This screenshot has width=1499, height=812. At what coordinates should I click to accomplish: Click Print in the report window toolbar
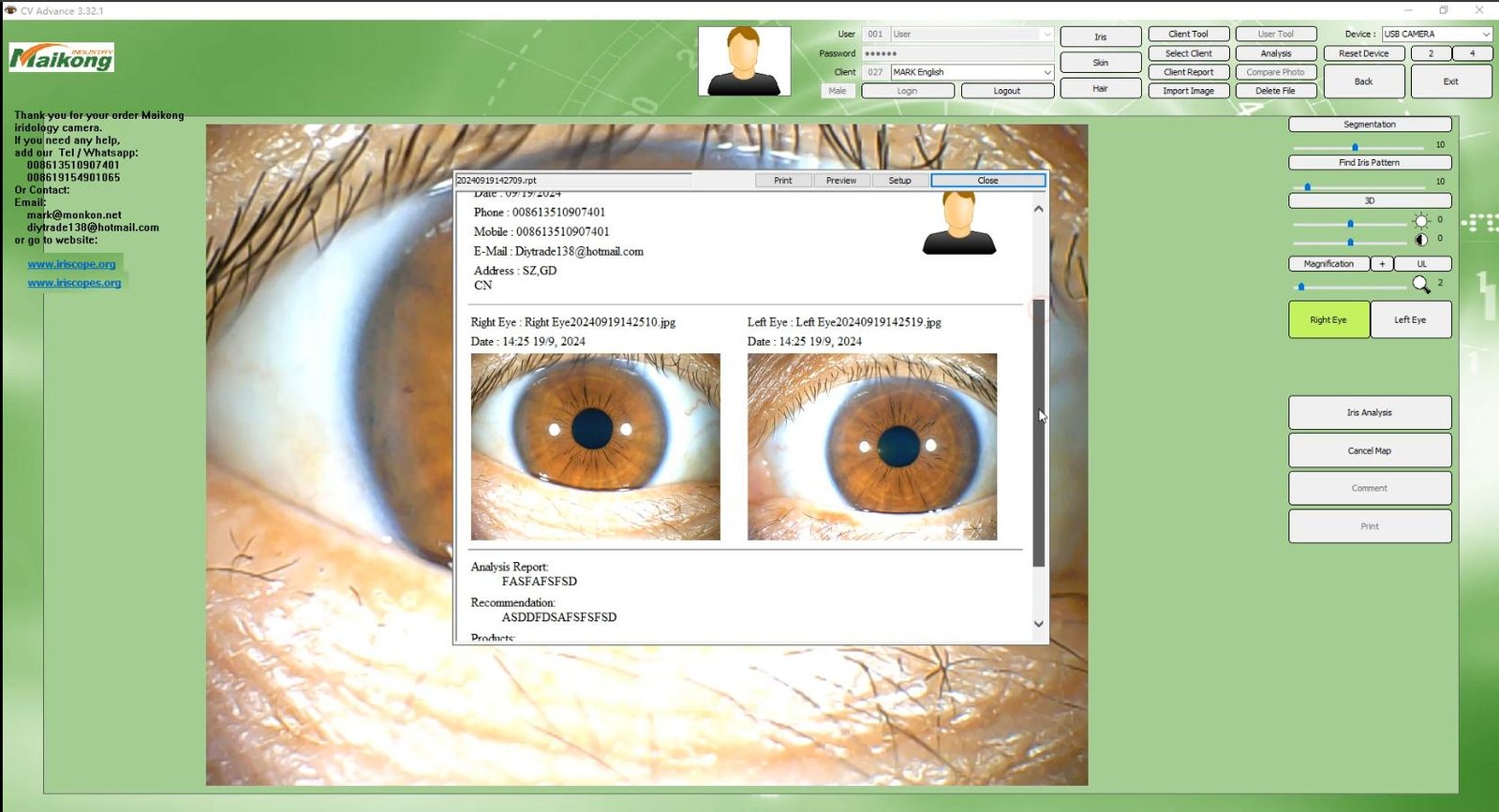tap(783, 180)
